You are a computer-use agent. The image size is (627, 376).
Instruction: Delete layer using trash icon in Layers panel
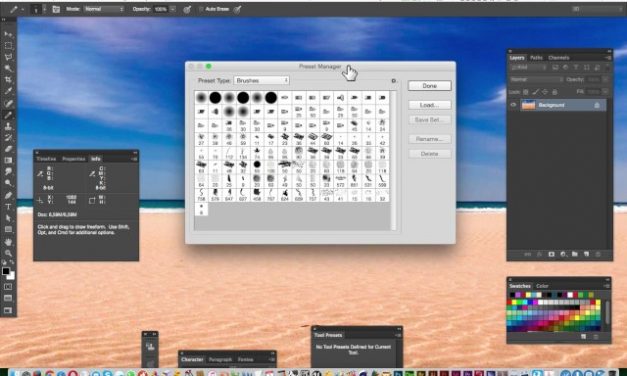point(598,254)
